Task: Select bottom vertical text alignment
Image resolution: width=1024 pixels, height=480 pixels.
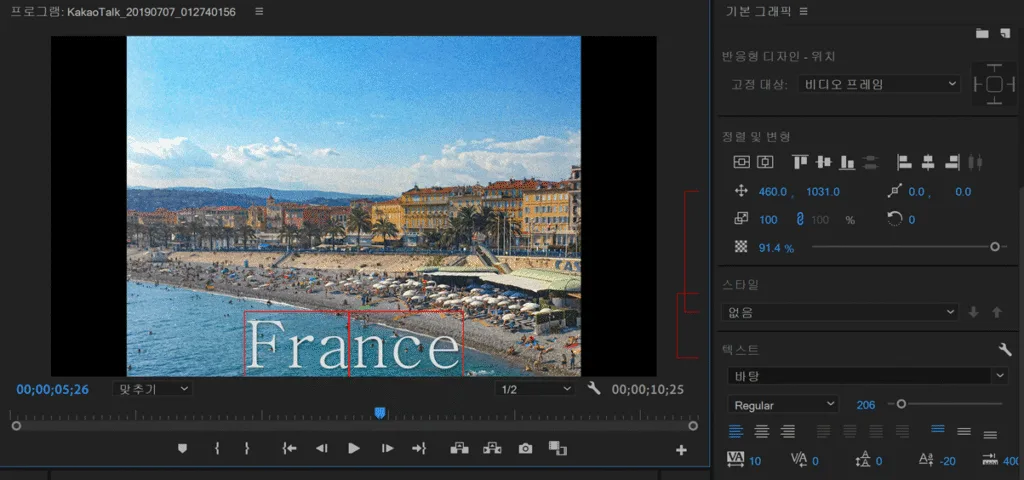Action: click(990, 434)
